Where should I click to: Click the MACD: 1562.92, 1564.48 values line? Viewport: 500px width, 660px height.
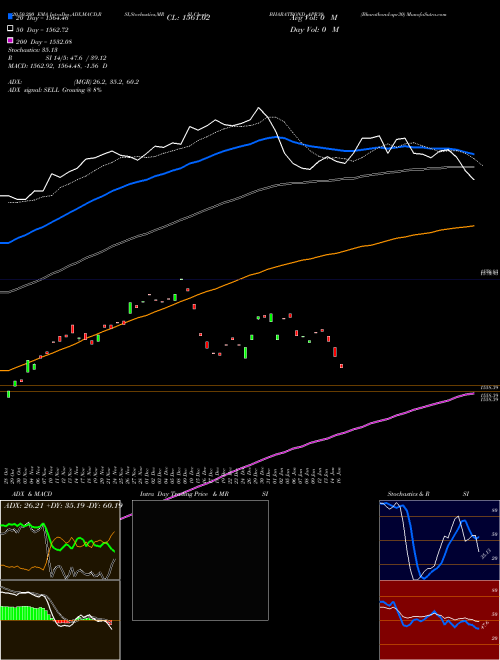coord(58,66)
